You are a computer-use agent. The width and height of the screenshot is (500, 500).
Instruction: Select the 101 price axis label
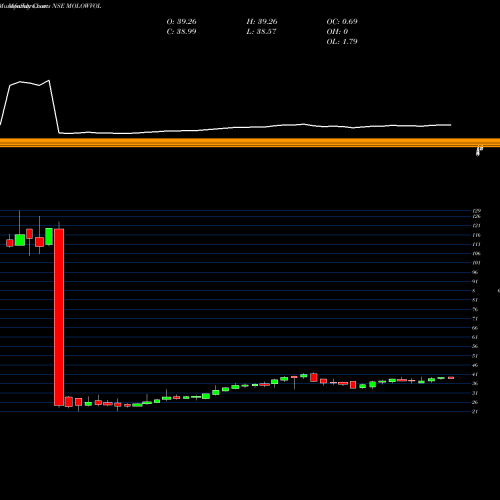(476, 263)
